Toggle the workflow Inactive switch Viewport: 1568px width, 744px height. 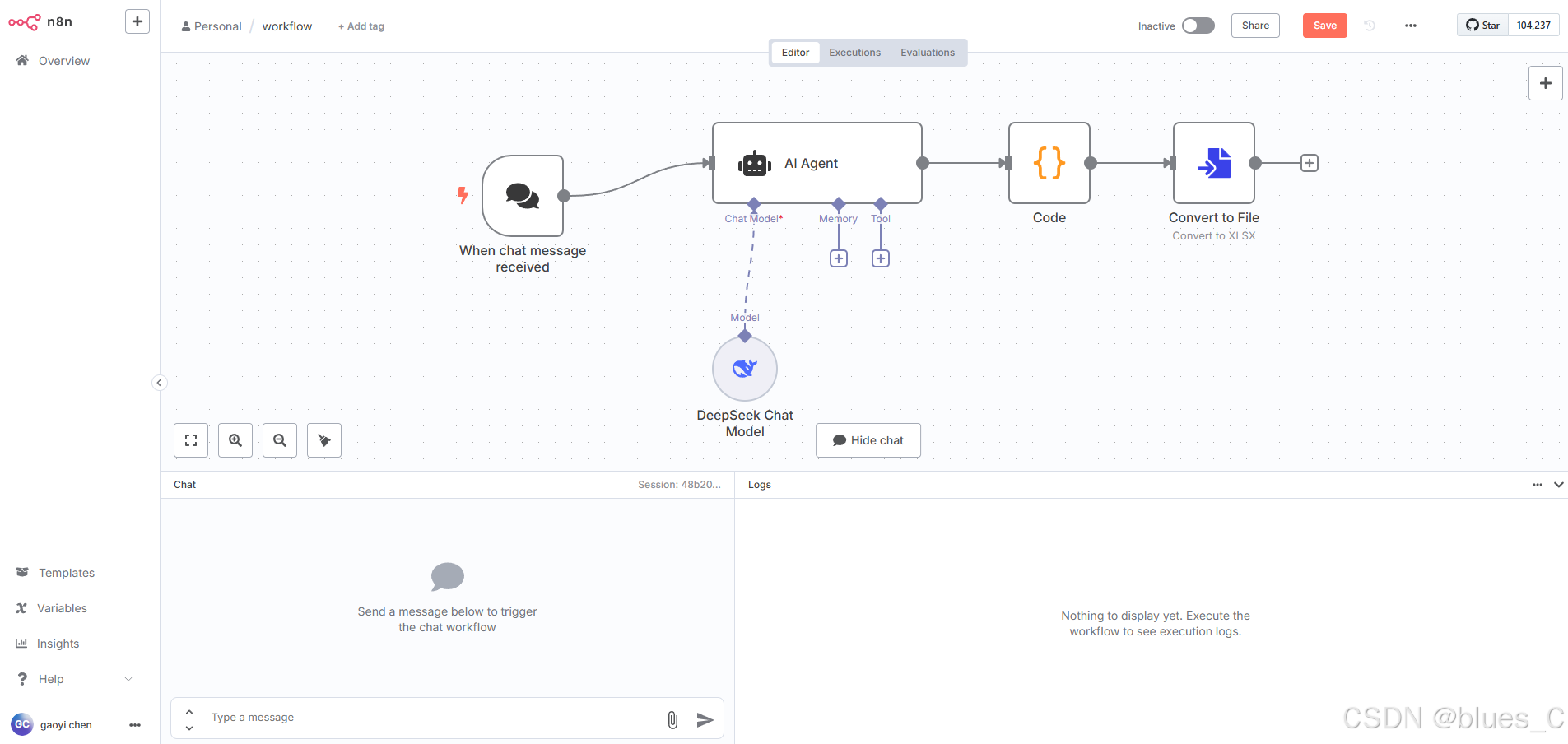click(1198, 26)
